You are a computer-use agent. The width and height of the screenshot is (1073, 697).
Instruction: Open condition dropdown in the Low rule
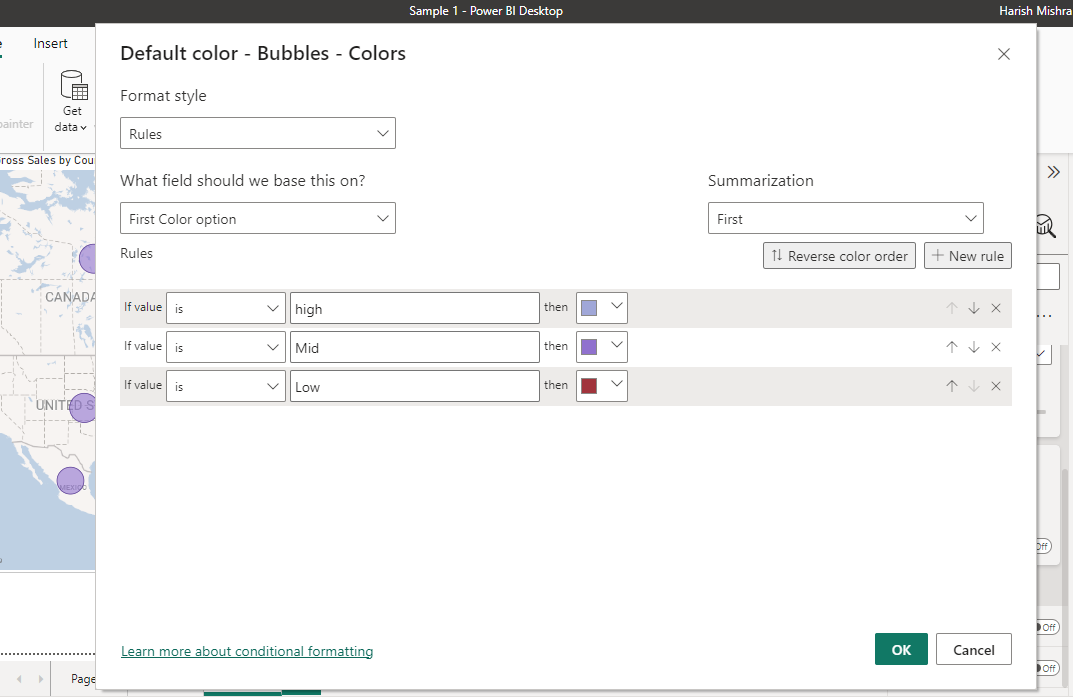click(226, 386)
